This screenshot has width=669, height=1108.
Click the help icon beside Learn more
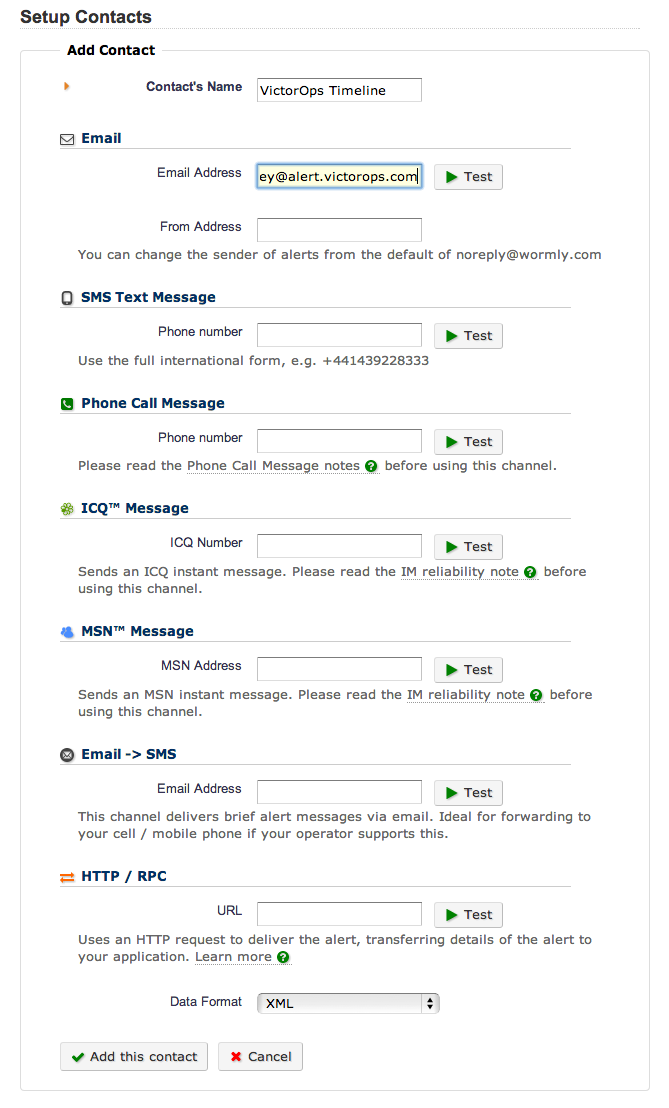point(283,958)
